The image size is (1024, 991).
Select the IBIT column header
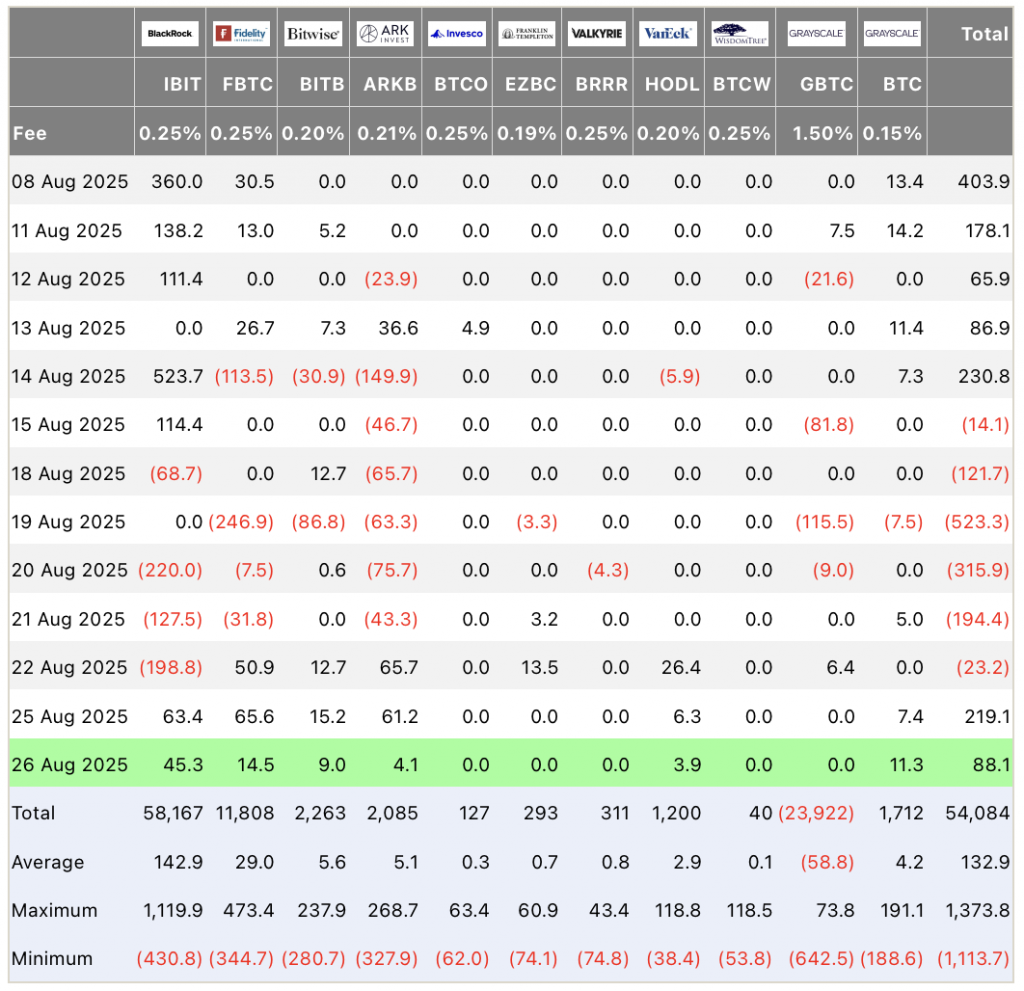coord(182,84)
